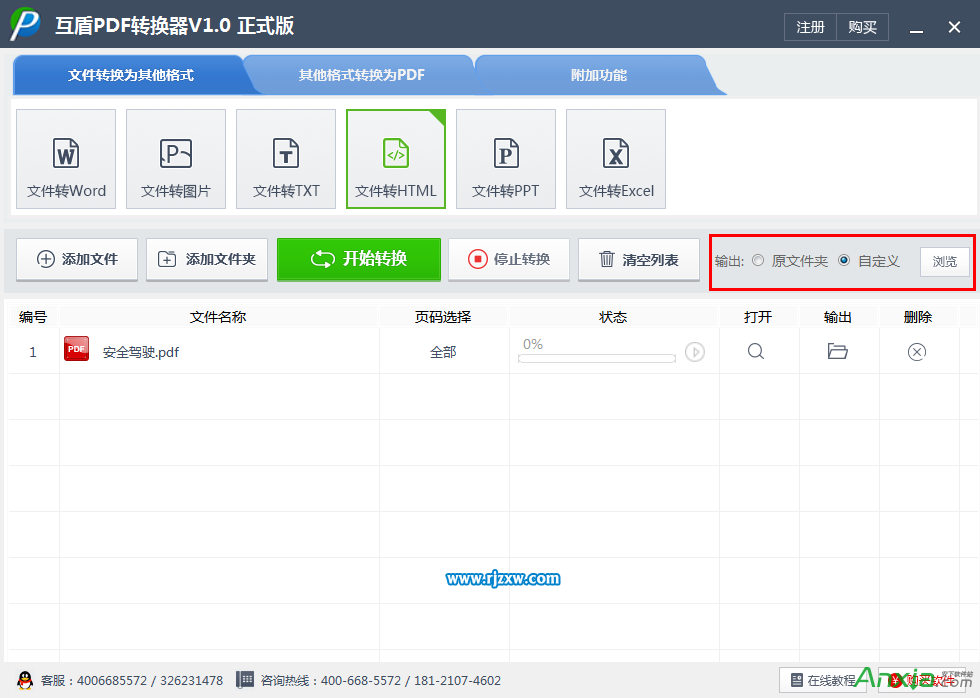Select the 文件转Excel conversion option
Image resolution: width=980 pixels, height=698 pixels.
(616, 159)
